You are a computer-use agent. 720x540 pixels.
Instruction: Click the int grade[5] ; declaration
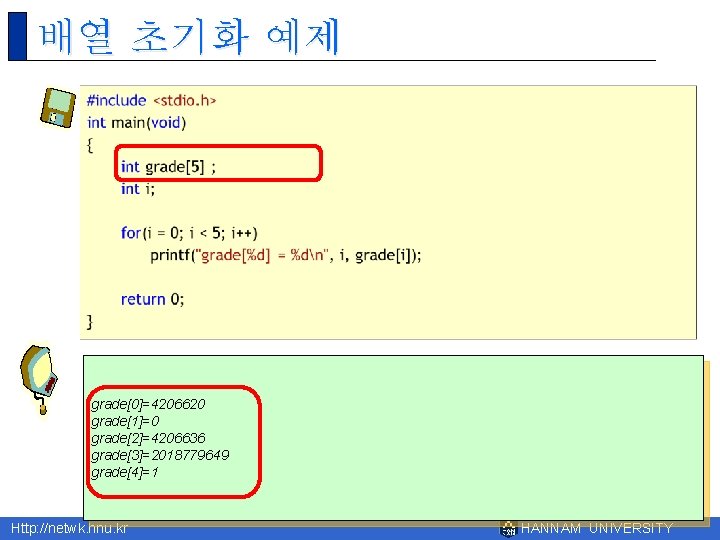[x=168, y=167]
